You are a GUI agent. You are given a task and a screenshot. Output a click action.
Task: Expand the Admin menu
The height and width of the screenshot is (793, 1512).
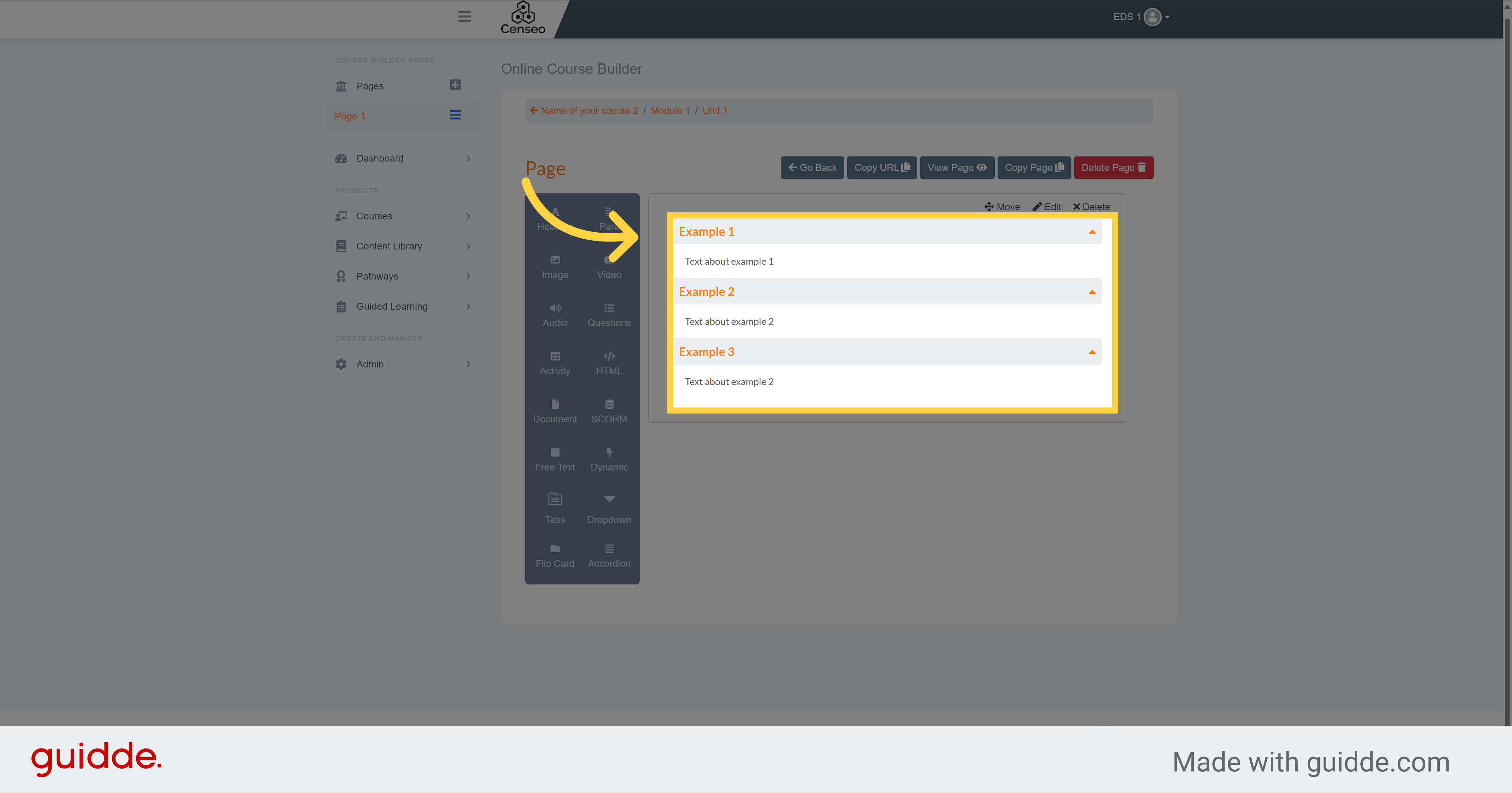(402, 364)
